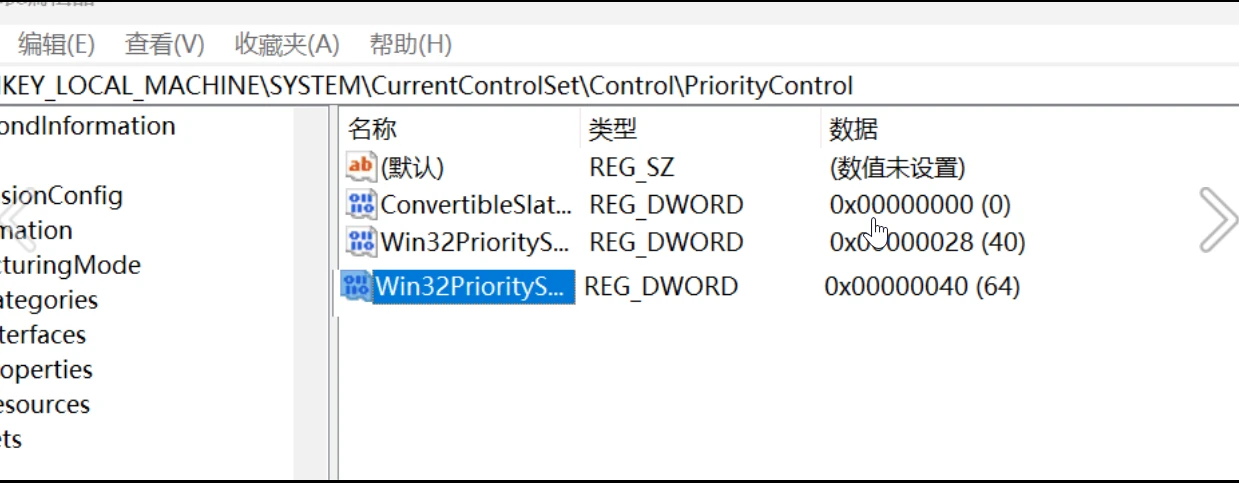Click the DWORD icon of the Win32PriorityS entry valued 40
1239x483 pixels.
[360, 242]
